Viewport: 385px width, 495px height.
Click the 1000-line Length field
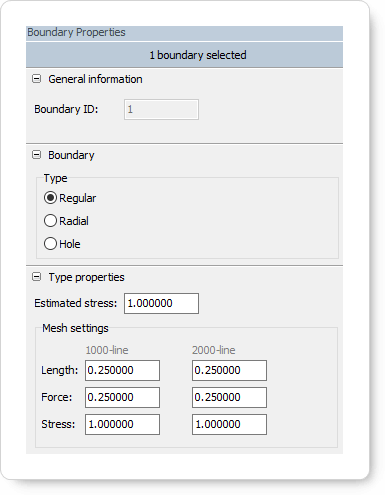coord(122,370)
